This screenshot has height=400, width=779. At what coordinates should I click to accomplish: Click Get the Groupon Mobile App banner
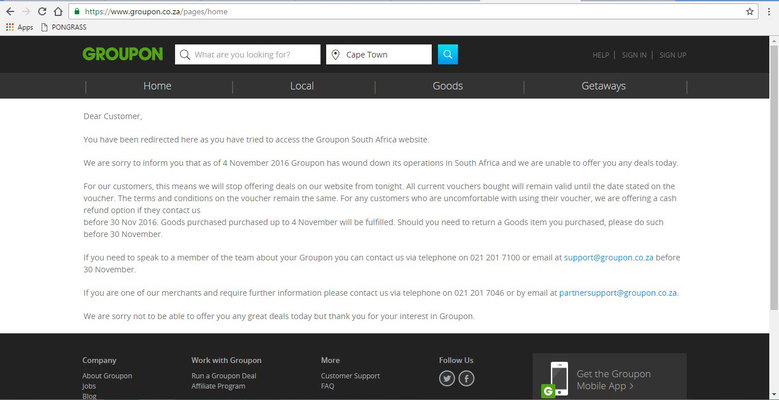609,378
